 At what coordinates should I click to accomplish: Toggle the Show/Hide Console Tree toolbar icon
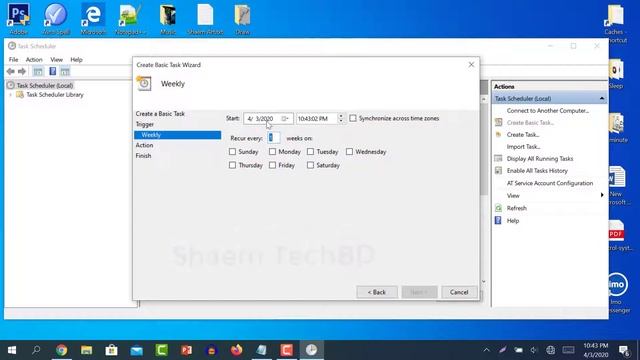tap(38, 71)
